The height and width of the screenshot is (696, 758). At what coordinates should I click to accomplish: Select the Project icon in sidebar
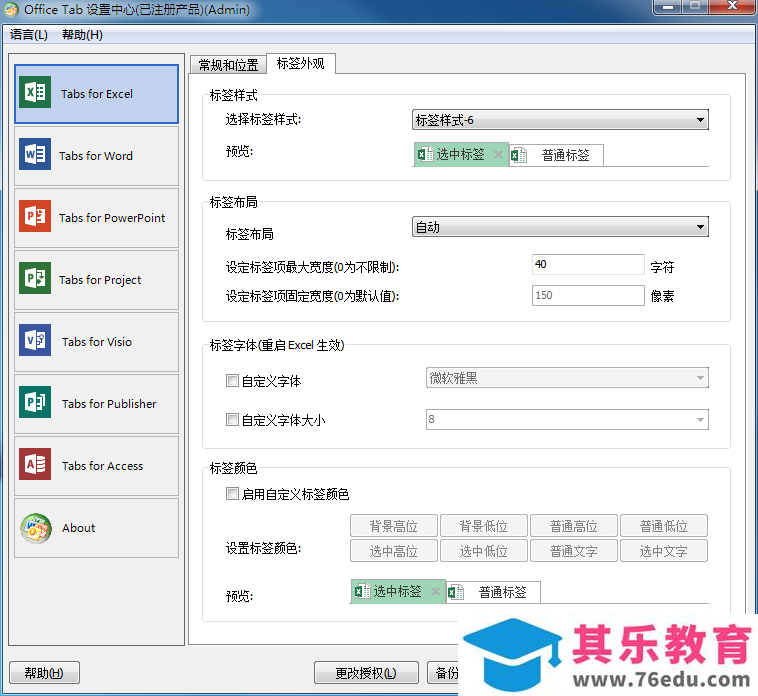coord(35,278)
